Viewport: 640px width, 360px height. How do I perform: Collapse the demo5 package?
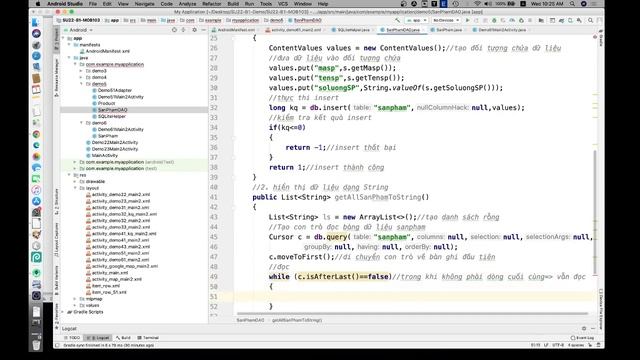click(81, 84)
